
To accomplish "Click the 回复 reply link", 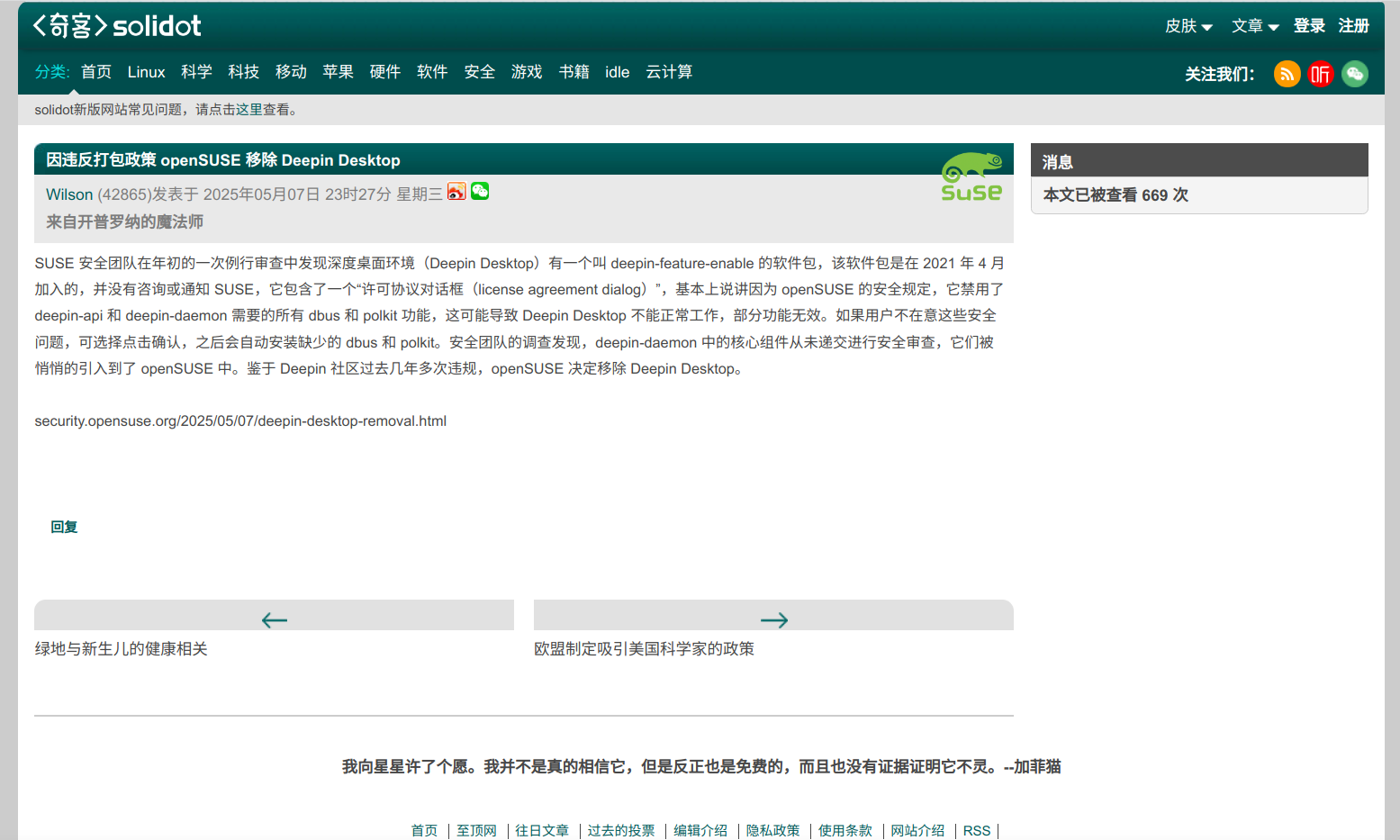I will pos(64,527).
